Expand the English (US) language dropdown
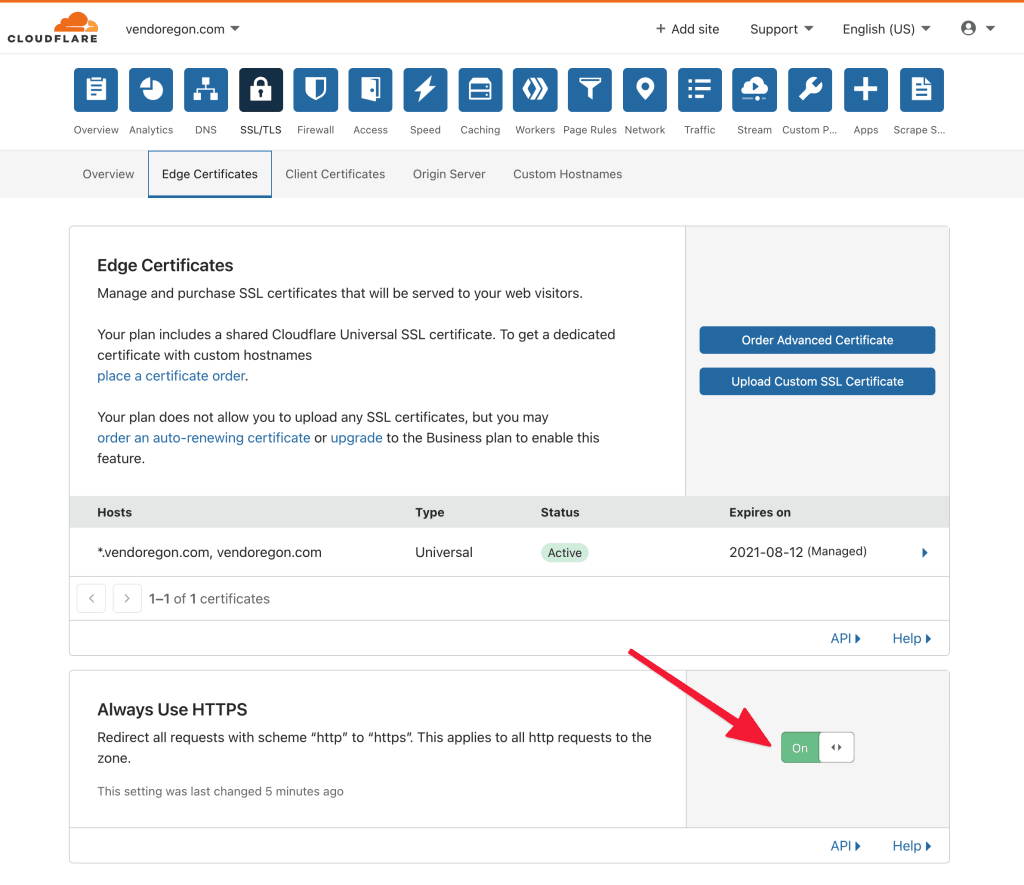The image size is (1024, 885). pyautogui.click(x=886, y=28)
